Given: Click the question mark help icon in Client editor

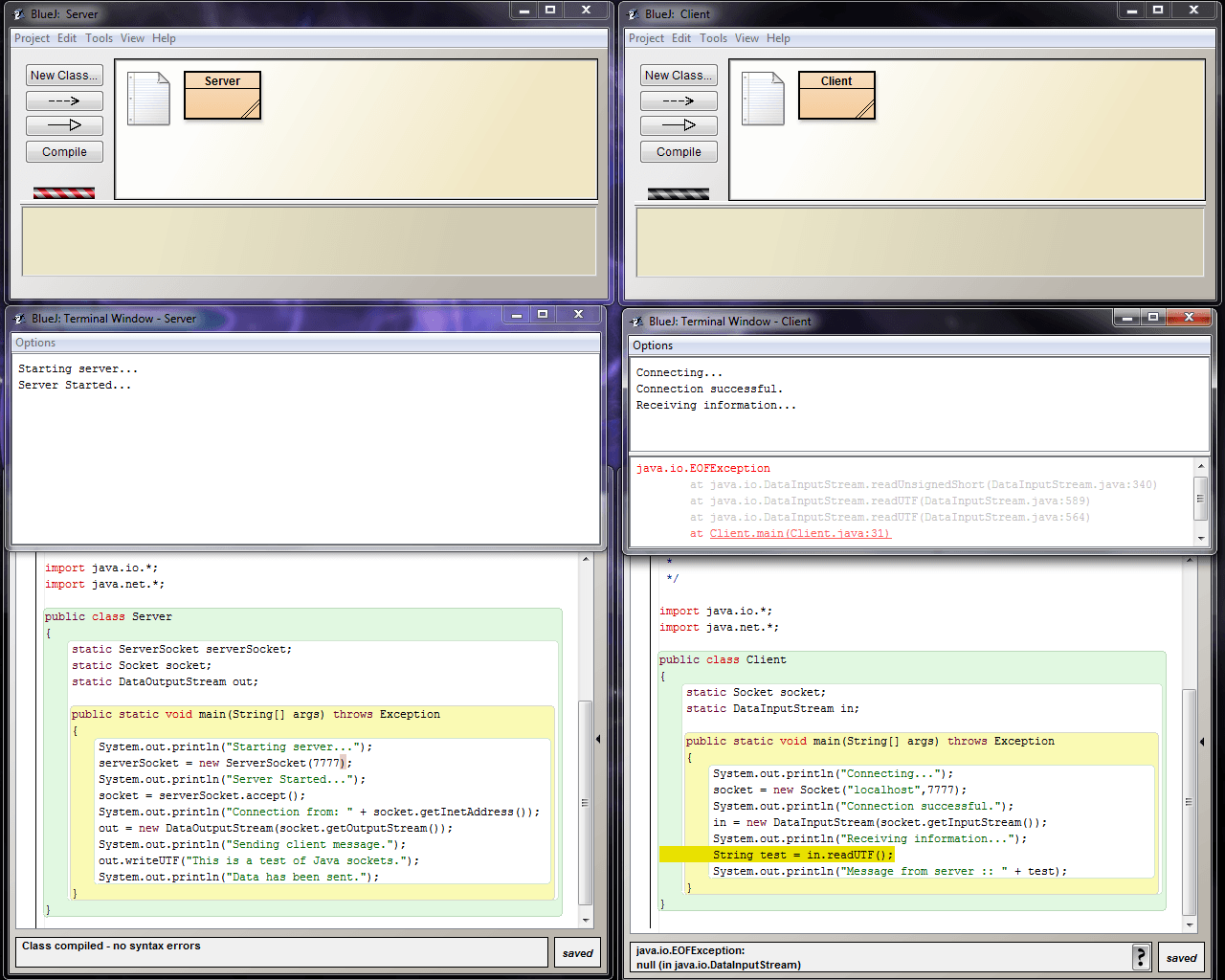Looking at the screenshot, I should pyautogui.click(x=1141, y=957).
